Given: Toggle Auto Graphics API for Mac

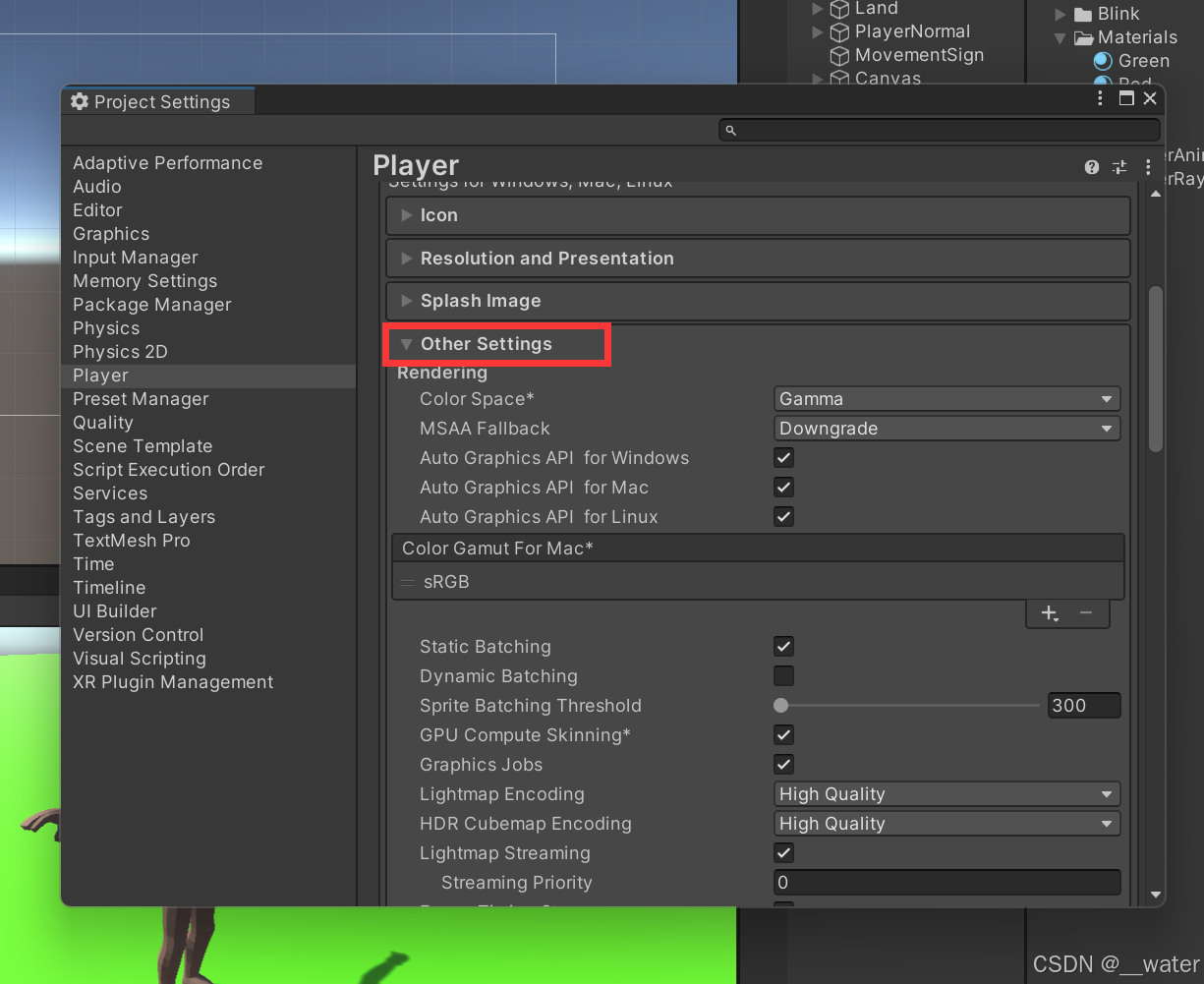Looking at the screenshot, I should click(783, 488).
